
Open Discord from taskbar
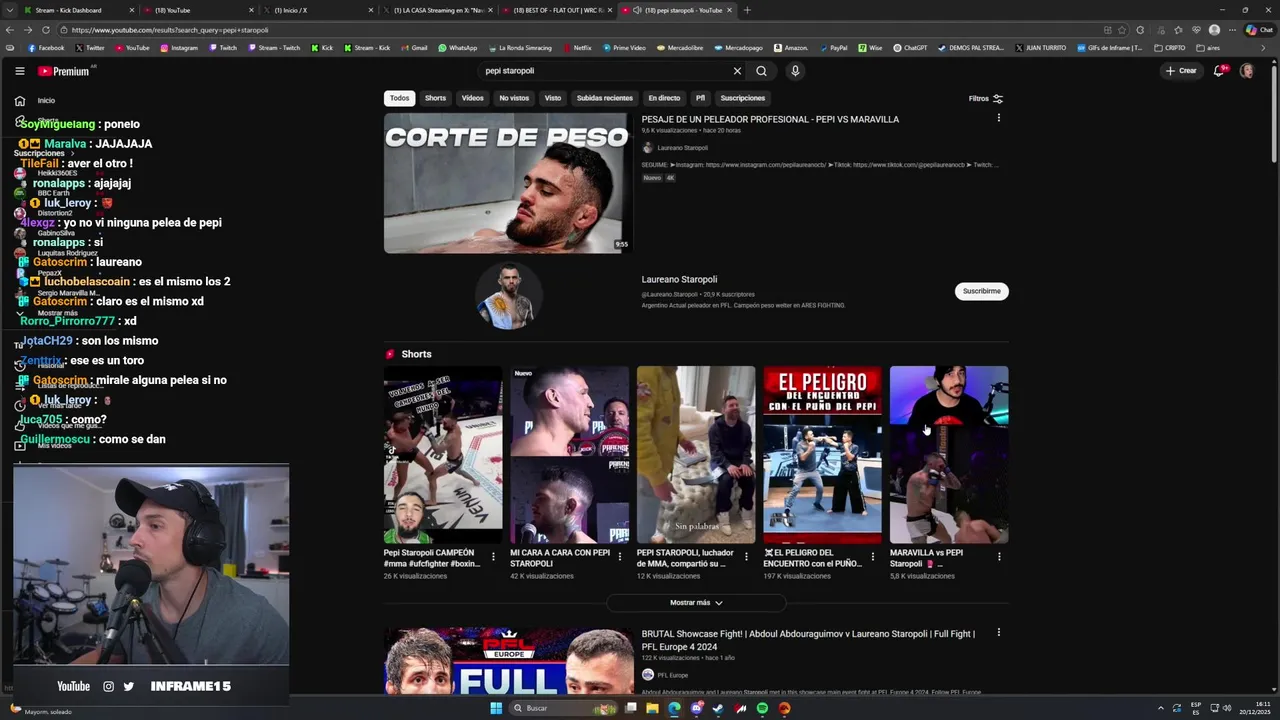pos(696,708)
